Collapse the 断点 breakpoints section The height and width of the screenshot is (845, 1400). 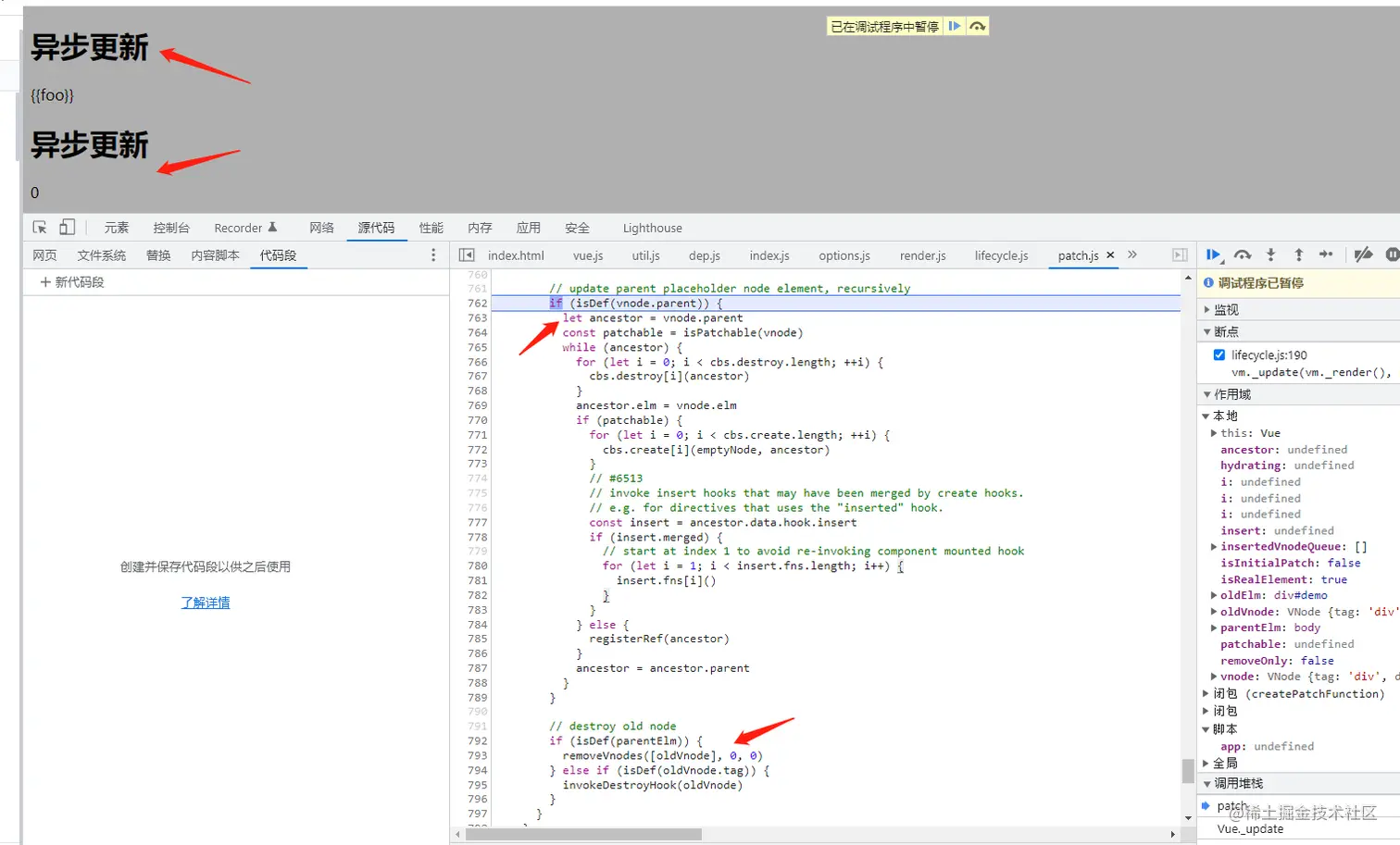point(1207,331)
